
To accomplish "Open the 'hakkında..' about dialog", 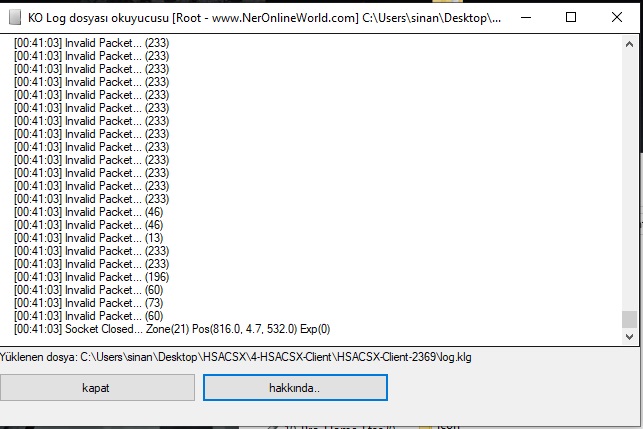I will pos(295,388).
